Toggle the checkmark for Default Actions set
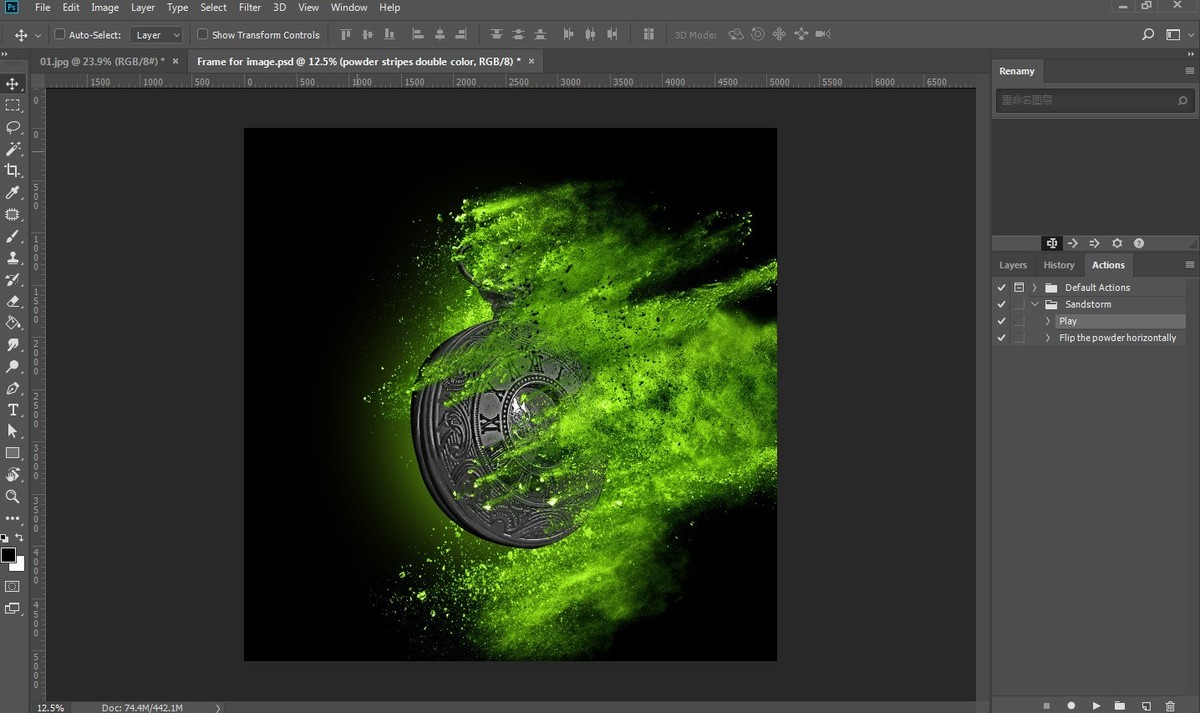The height and width of the screenshot is (713, 1200). coord(1001,288)
